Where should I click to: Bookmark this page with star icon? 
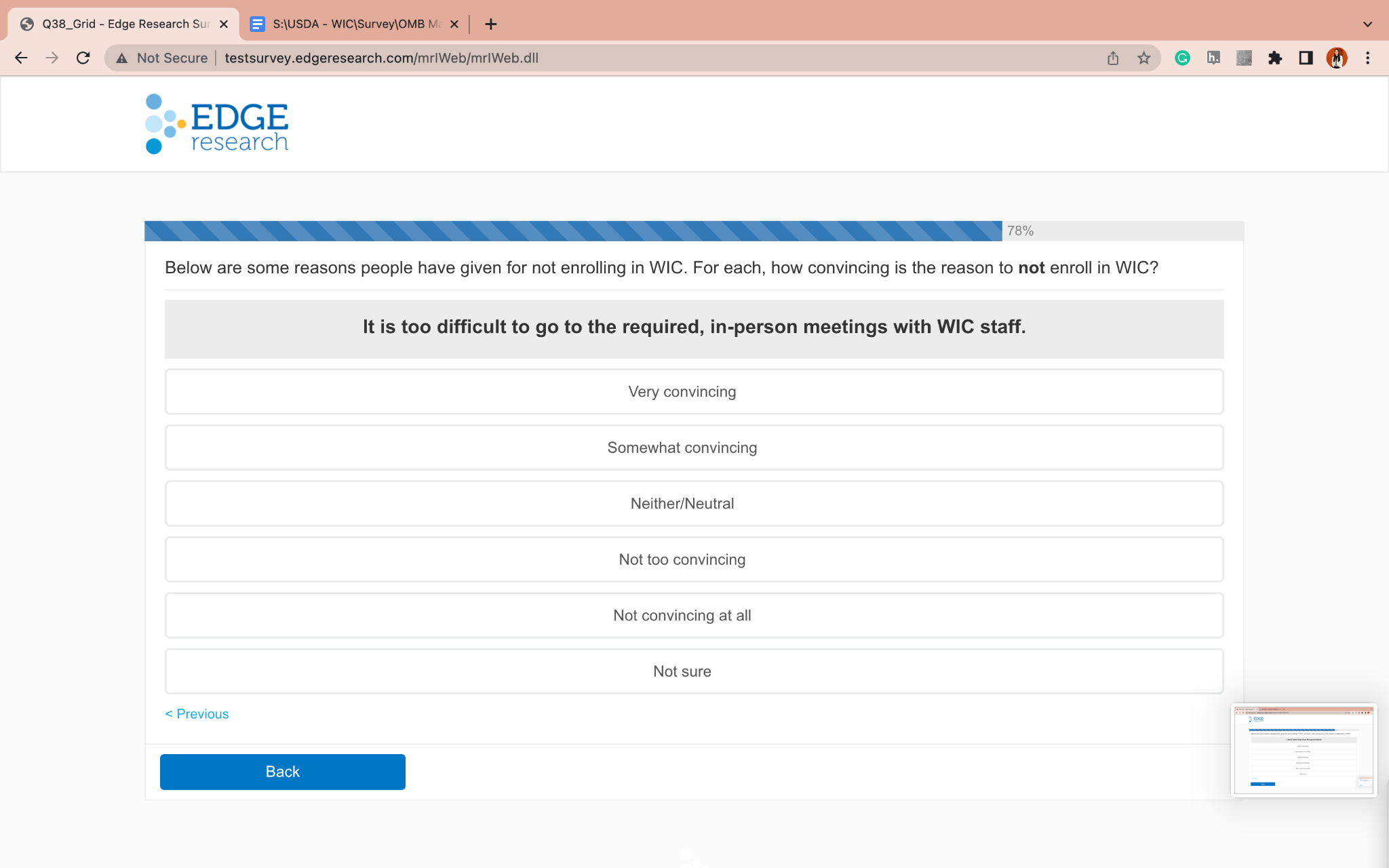pos(1144,58)
